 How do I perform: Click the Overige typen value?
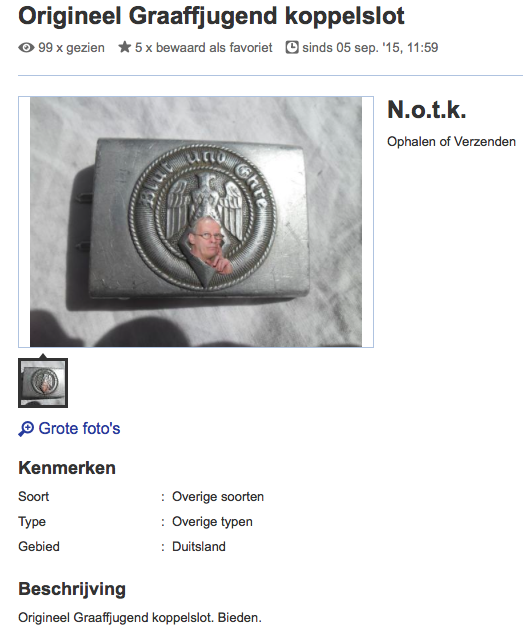coord(213,522)
